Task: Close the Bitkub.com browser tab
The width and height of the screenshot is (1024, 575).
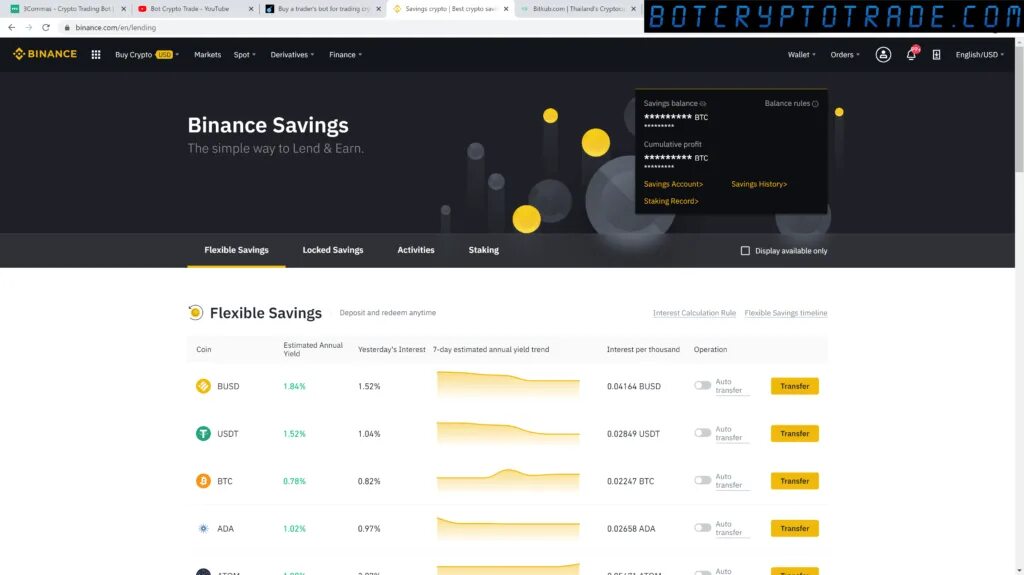Action: click(633, 9)
